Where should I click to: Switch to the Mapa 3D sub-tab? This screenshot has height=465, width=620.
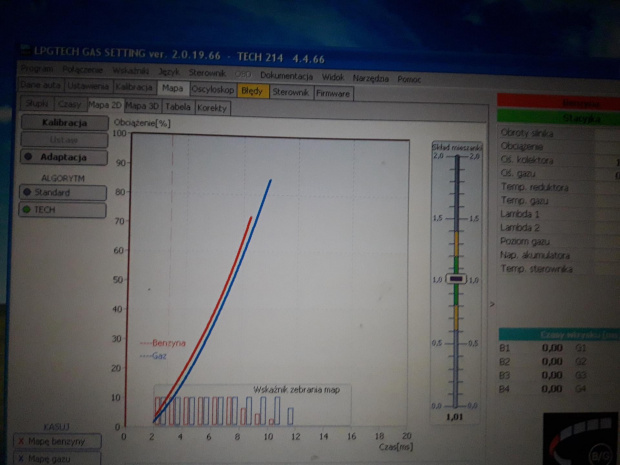[142, 106]
